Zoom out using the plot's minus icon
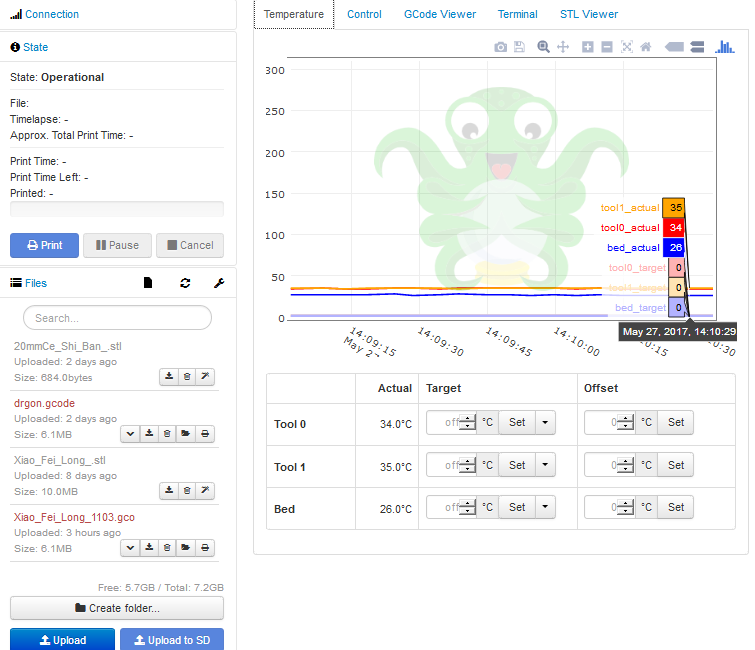755x650 pixels. 607,47
